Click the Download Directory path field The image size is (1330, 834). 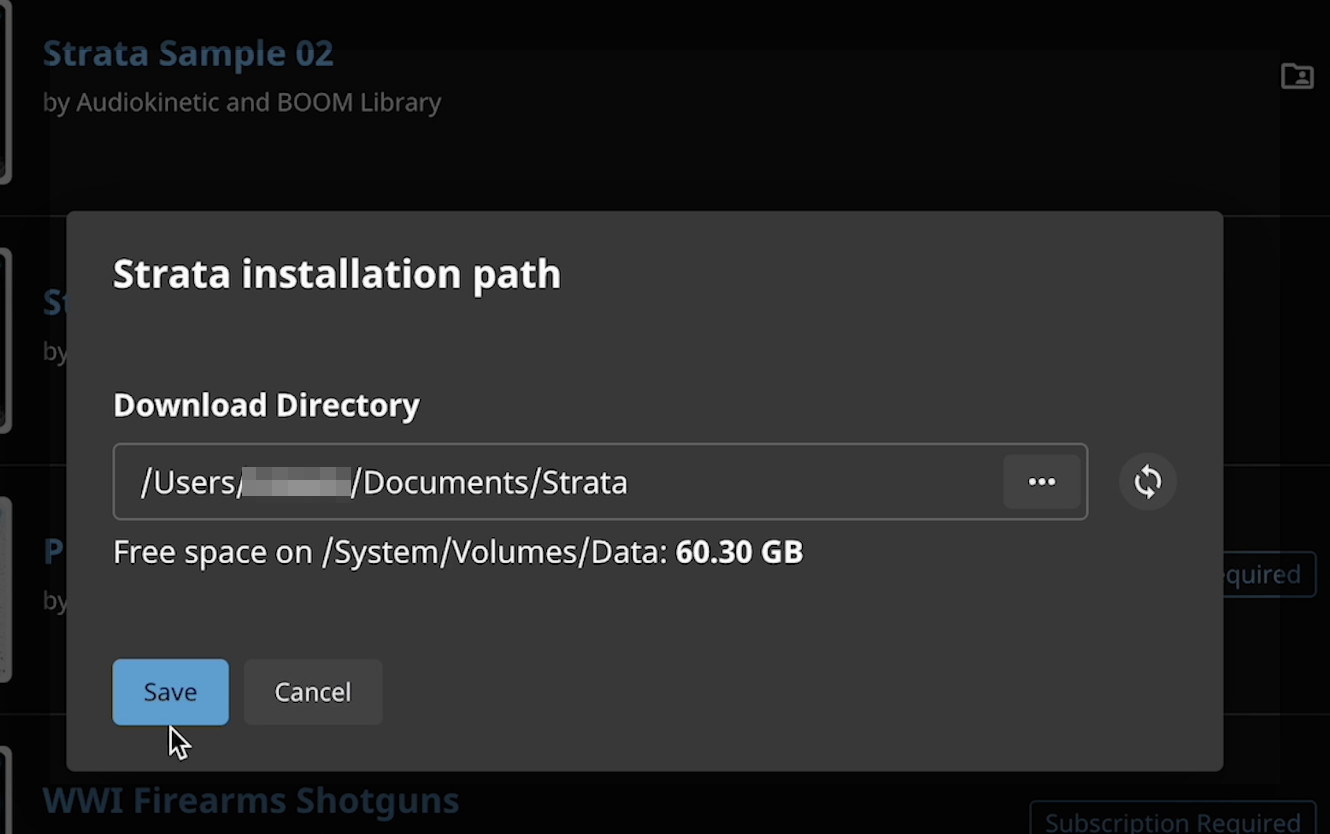pos(600,482)
